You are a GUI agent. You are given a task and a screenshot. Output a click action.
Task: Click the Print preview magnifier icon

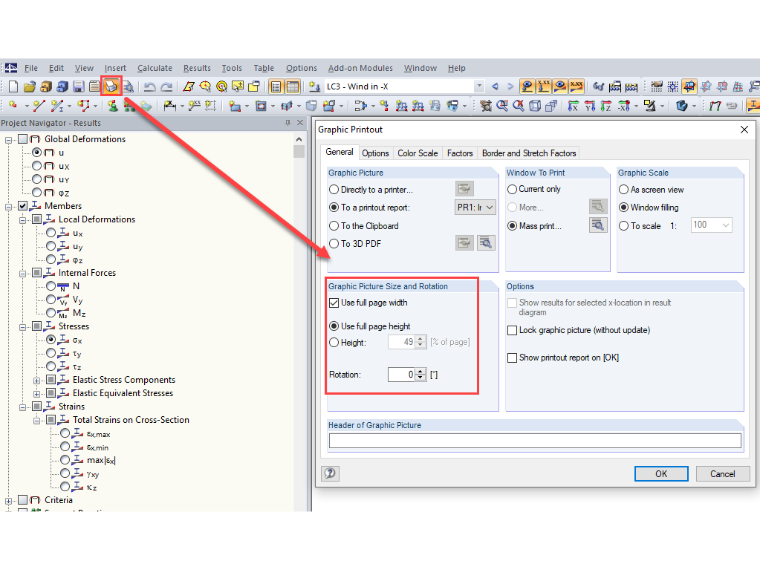128,87
